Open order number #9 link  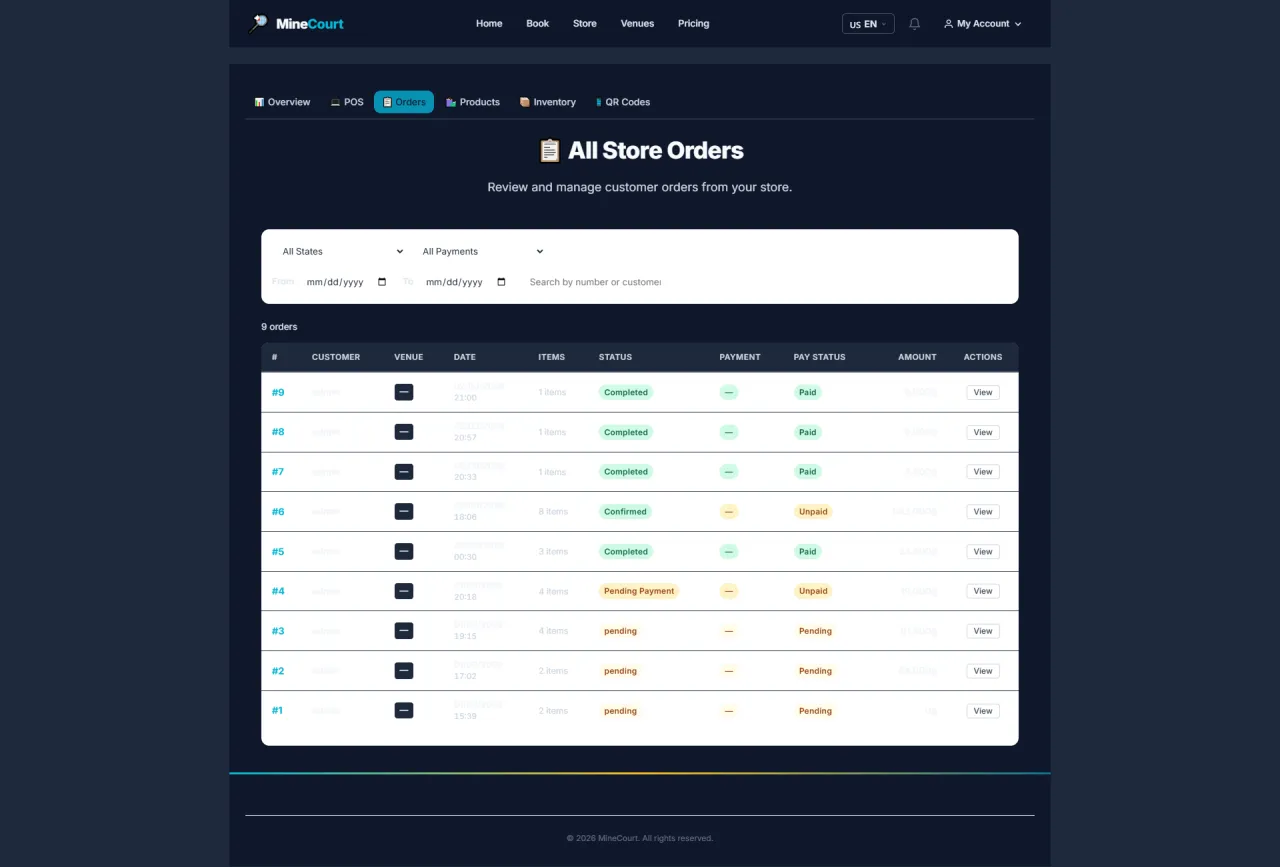pyautogui.click(x=278, y=392)
